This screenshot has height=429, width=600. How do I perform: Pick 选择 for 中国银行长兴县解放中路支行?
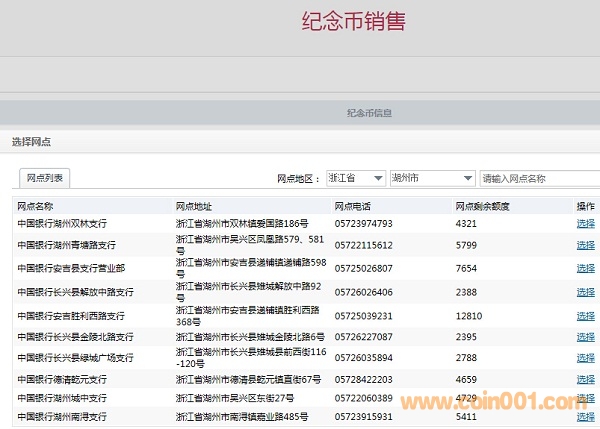click(585, 292)
